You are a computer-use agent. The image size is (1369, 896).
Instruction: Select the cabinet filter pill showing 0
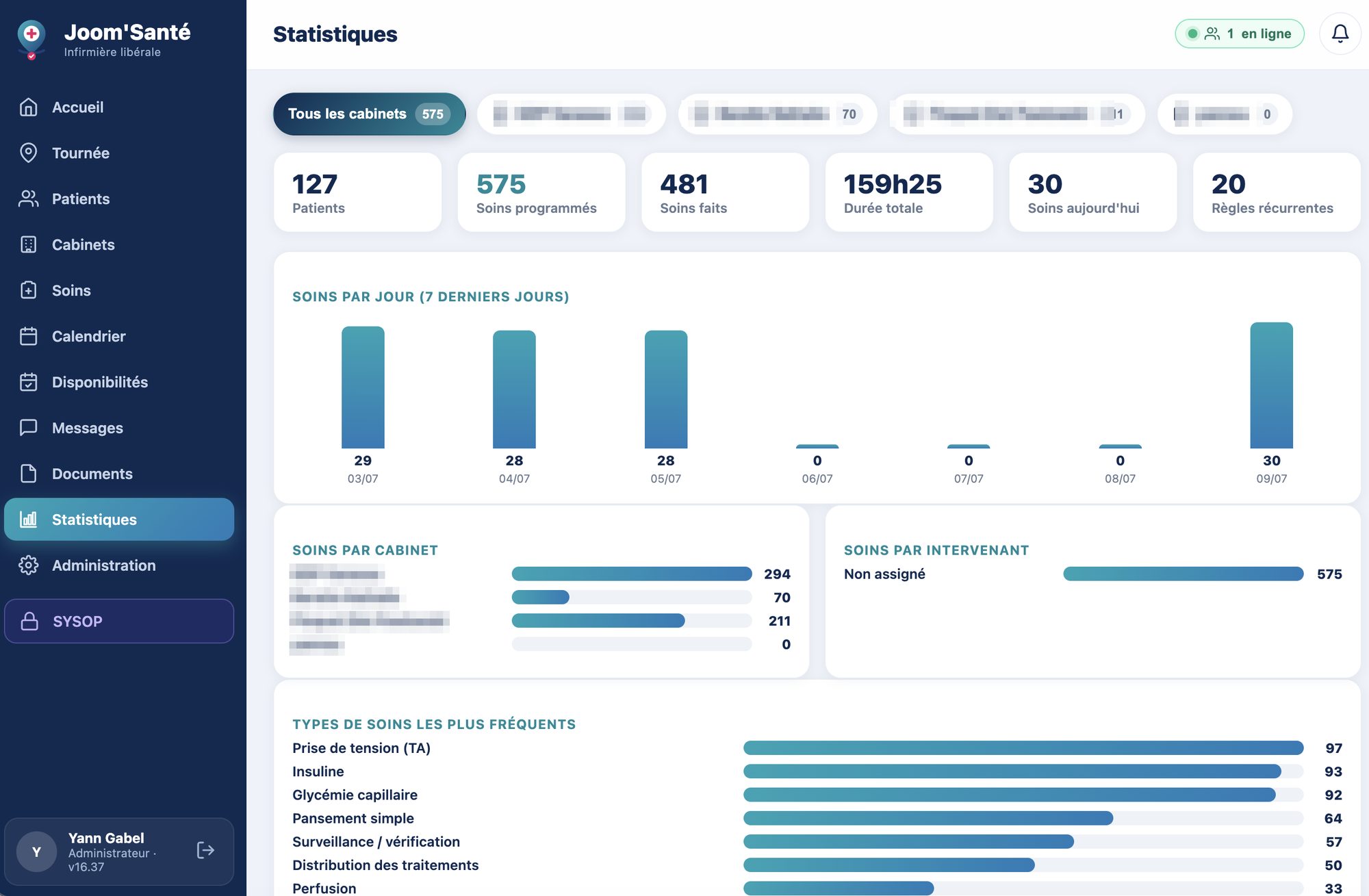pyautogui.click(x=1225, y=114)
